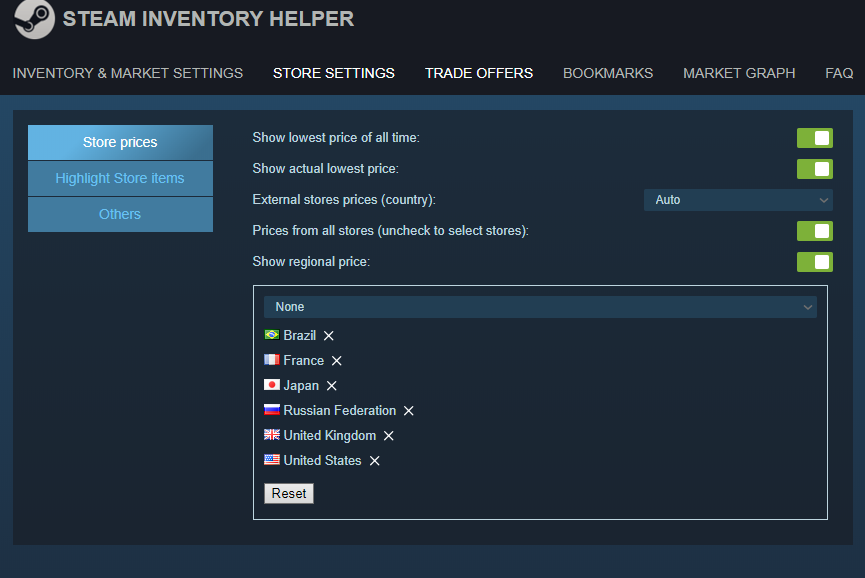Open External stores prices country dropdown
Image resolution: width=865 pixels, height=578 pixels.
(x=738, y=200)
